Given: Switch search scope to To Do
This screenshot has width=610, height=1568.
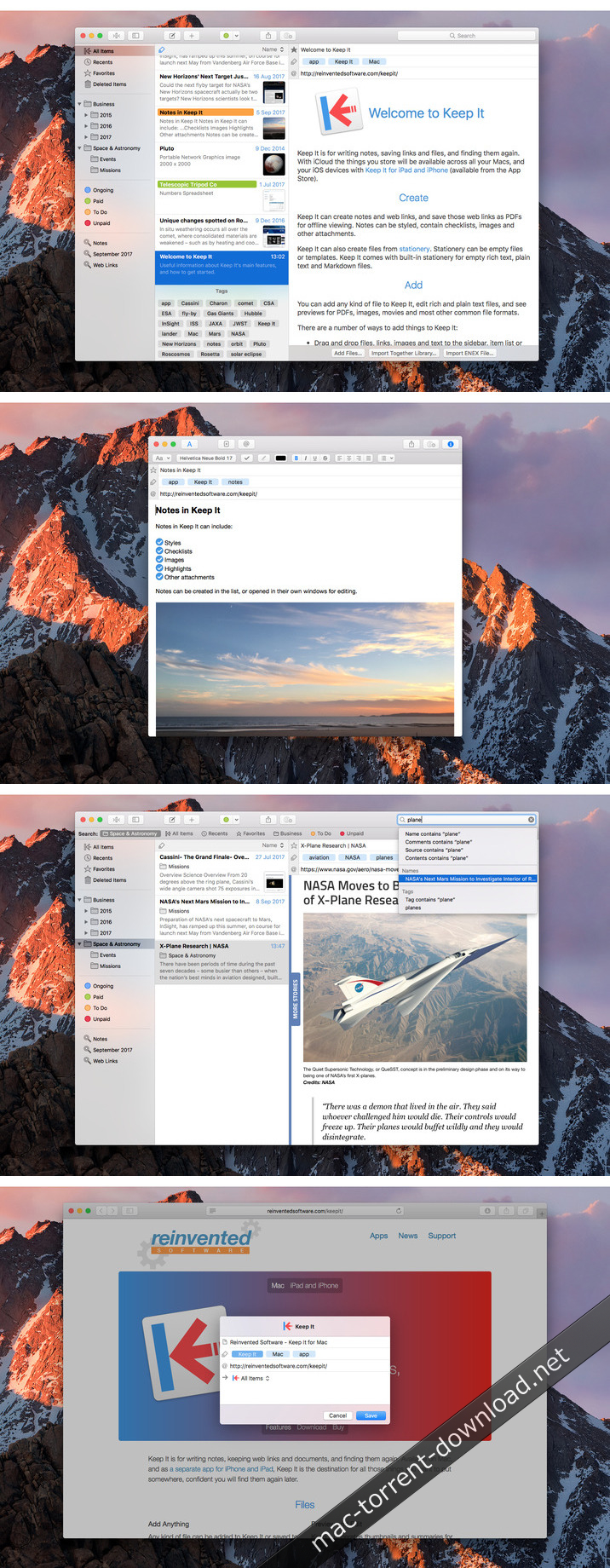Looking at the screenshot, I should point(321,833).
